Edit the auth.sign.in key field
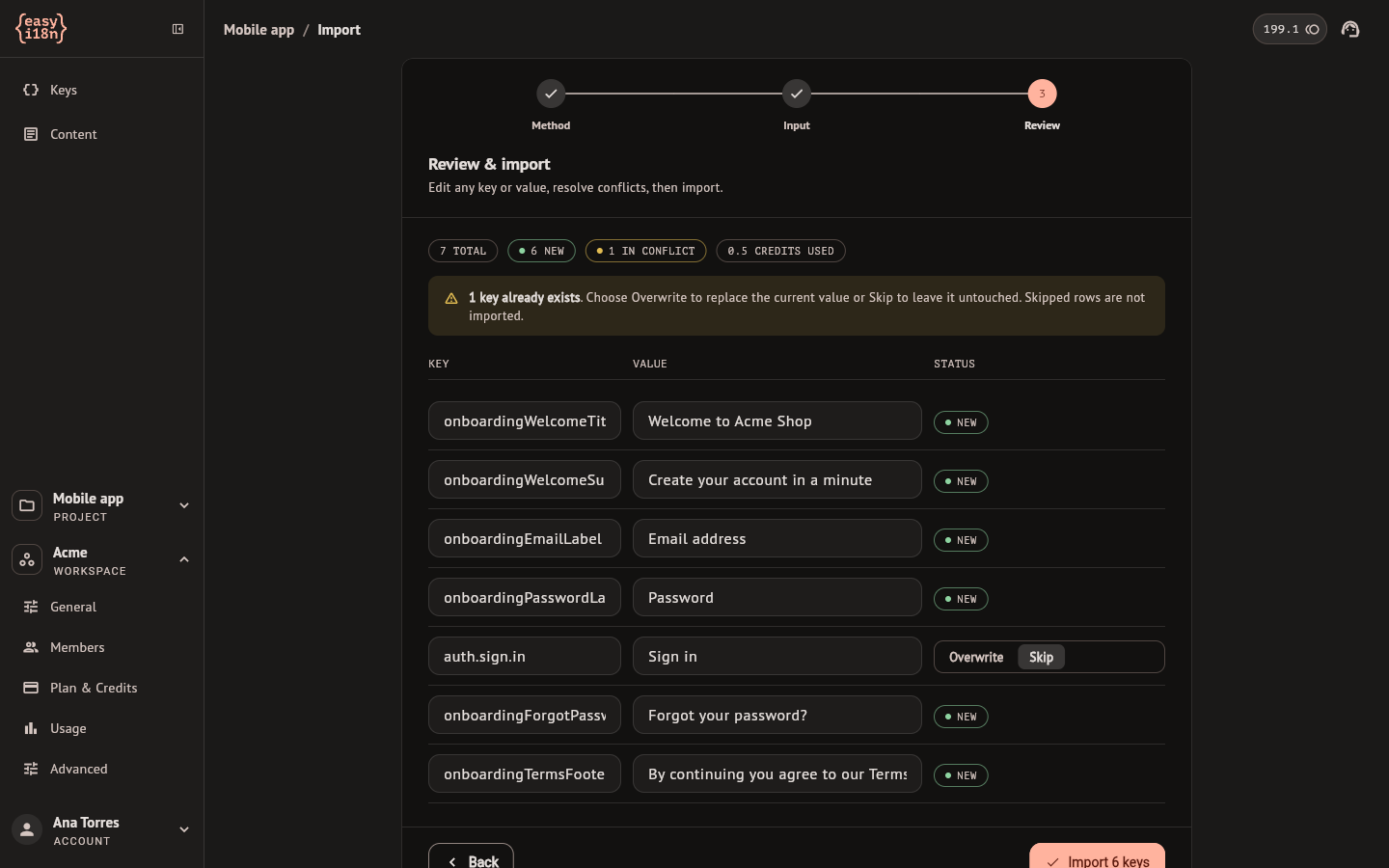Screen dimensions: 1389x868 [x=525, y=656]
